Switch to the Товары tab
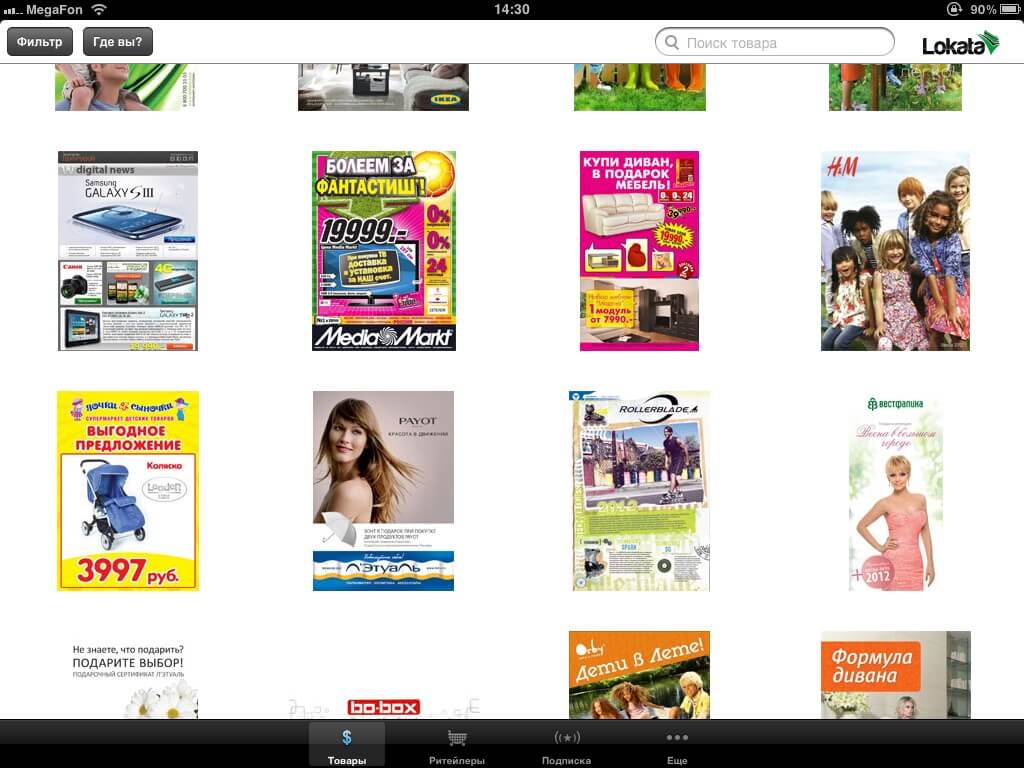Image resolution: width=1024 pixels, height=768 pixels. pyautogui.click(x=347, y=745)
